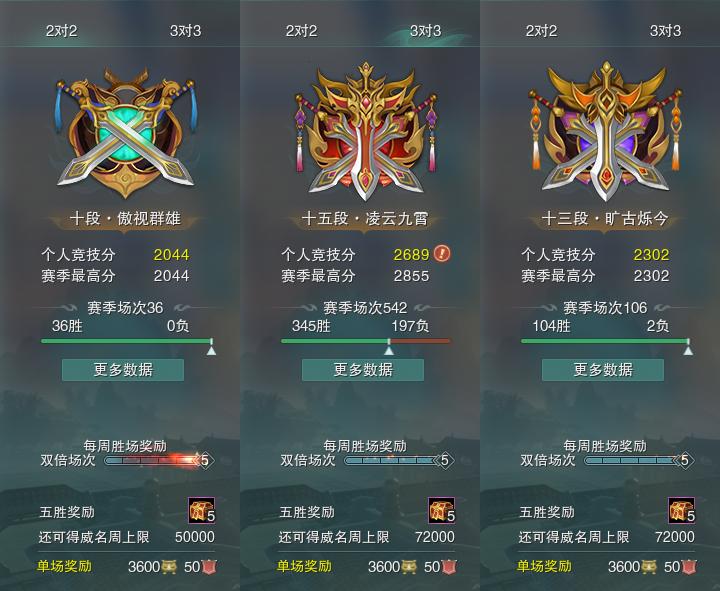Screen dimensions: 720x591
Task: Open the five-win reward chest in the middle panel
Action: 441,510
